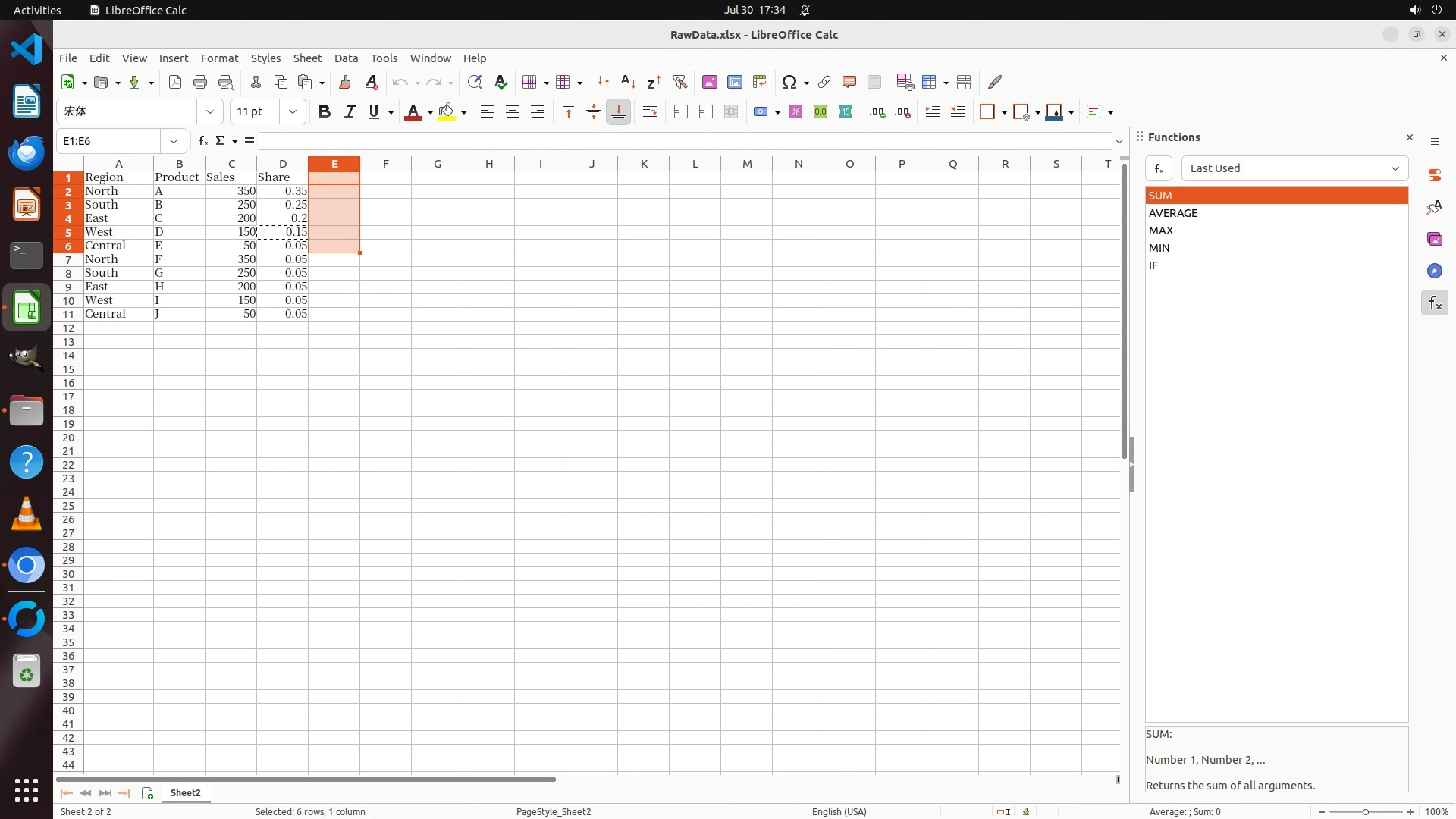Insert a chart using toolbar icon
1456x819 pixels.
pyautogui.click(x=734, y=82)
